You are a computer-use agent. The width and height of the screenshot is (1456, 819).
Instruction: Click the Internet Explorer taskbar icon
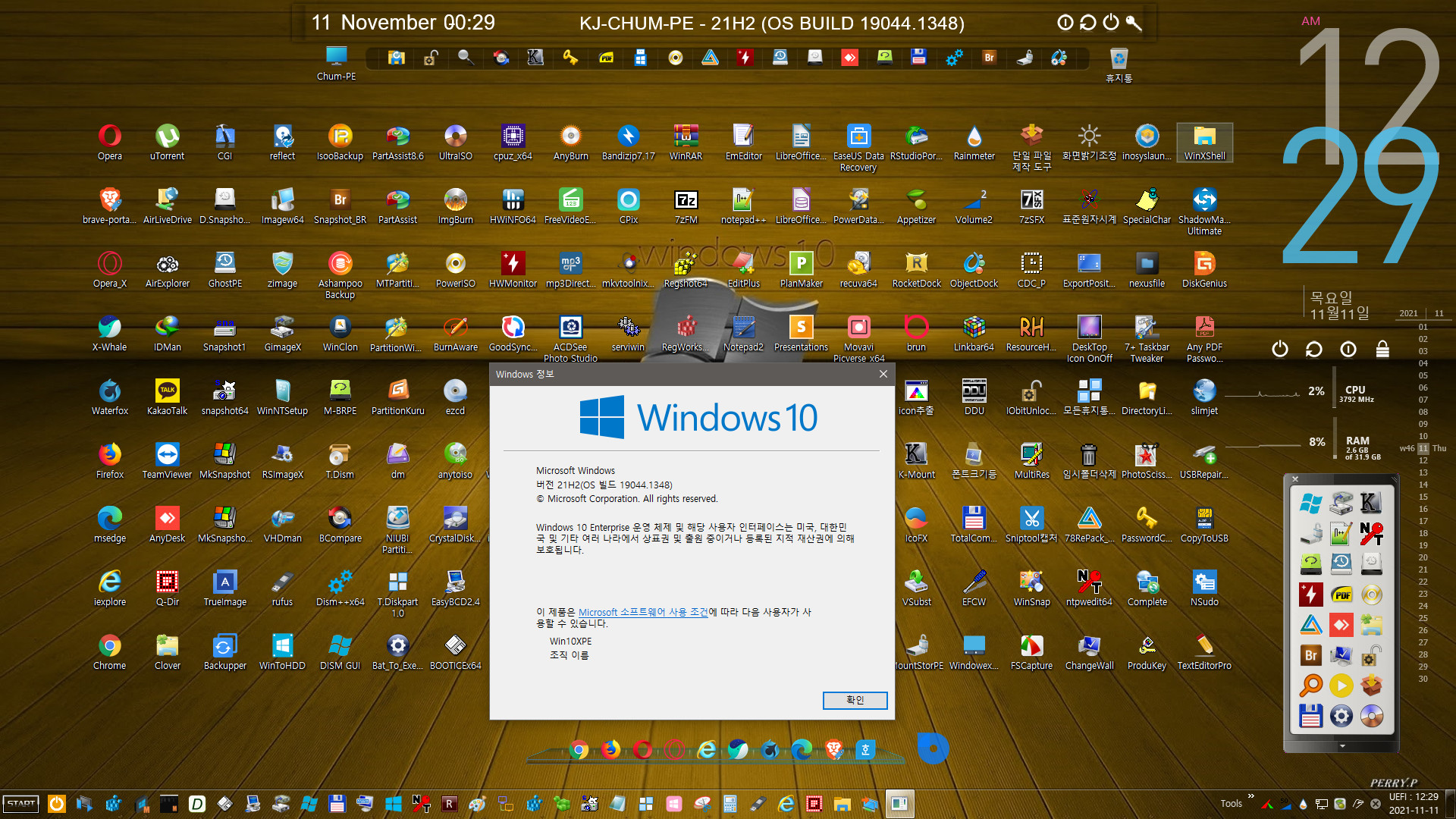[x=786, y=804]
